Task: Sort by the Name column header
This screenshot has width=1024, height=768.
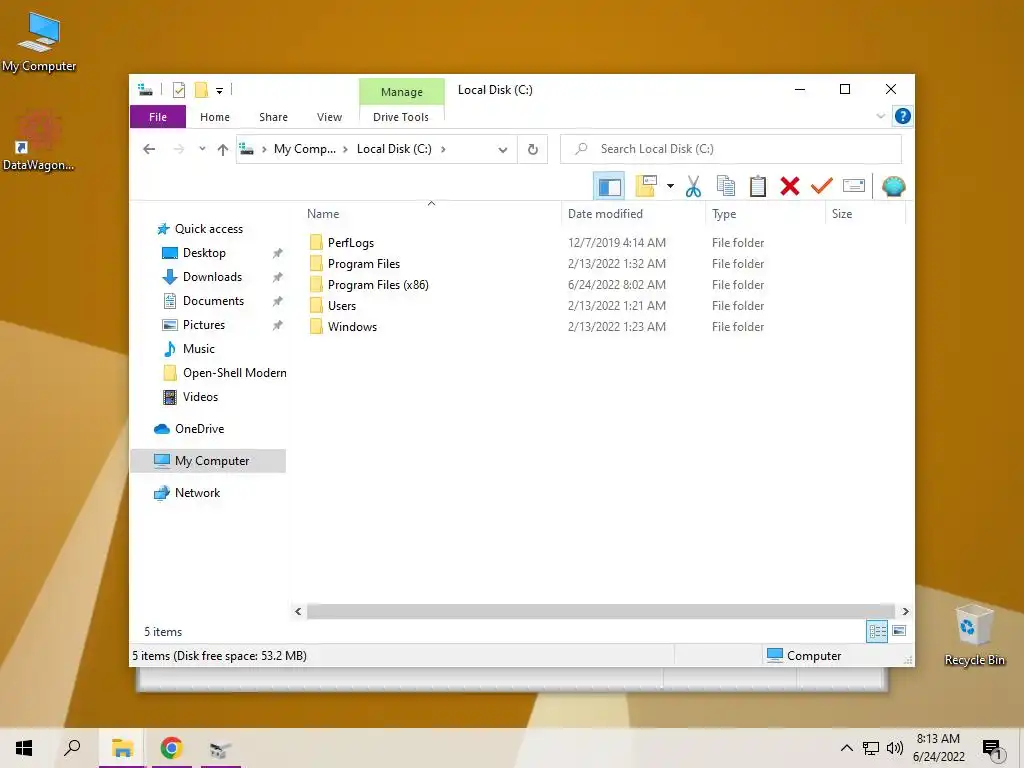Action: point(430,214)
